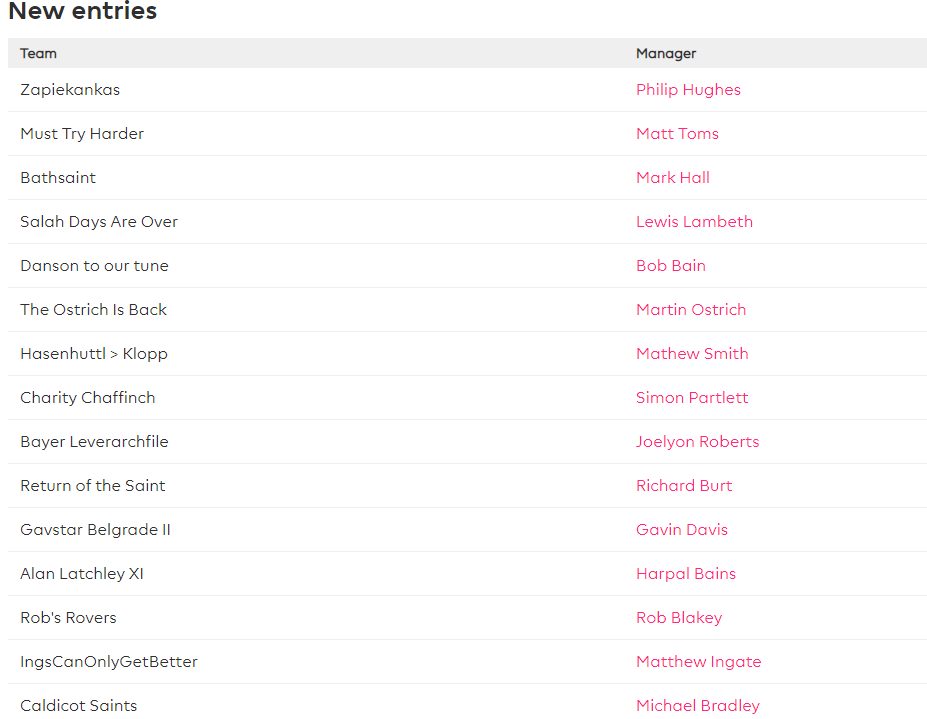Click Matthew Ingate's name

coord(698,662)
